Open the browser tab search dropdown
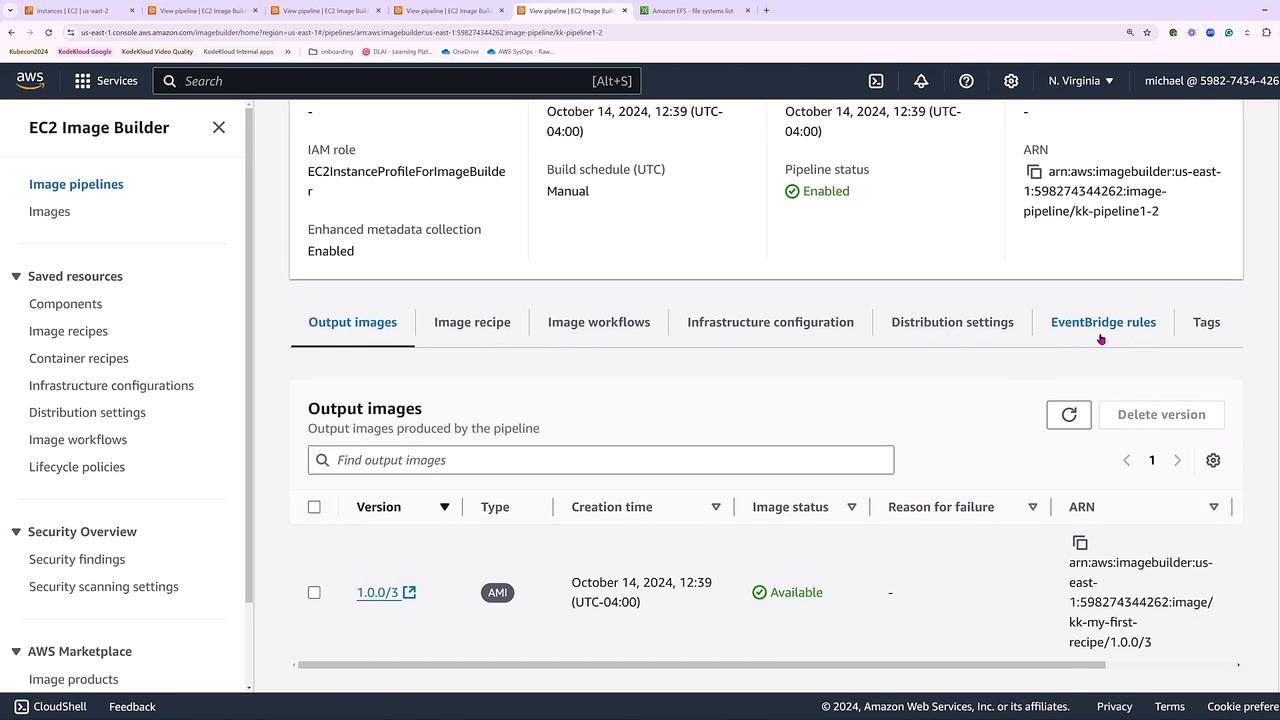 tap(11, 11)
